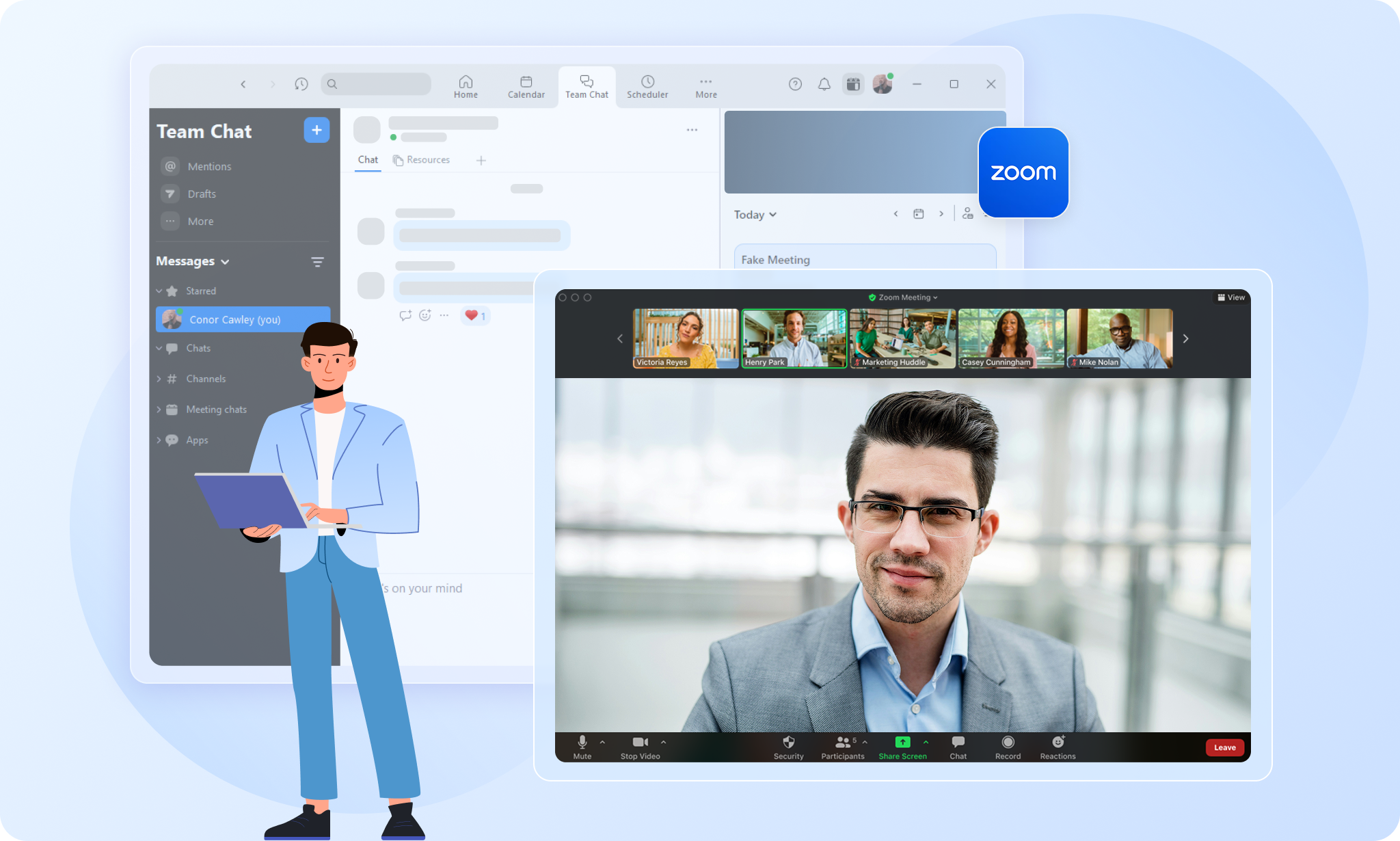1400x841 pixels.
Task: Expand the Participants options arrow
Action: [865, 742]
